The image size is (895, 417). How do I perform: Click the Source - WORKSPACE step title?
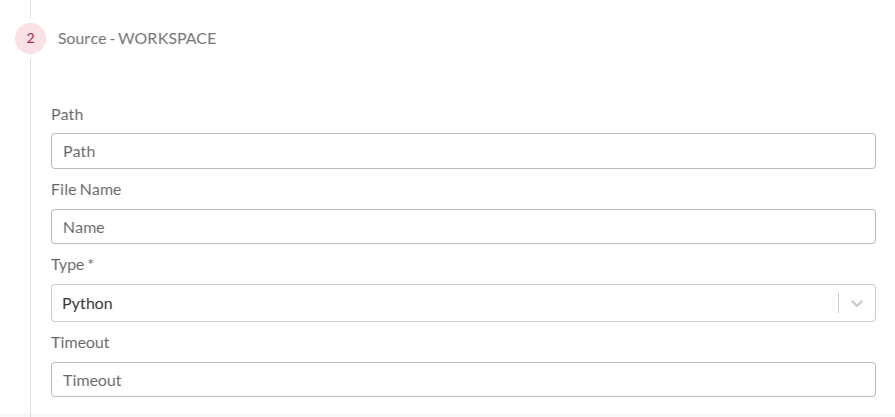click(x=137, y=39)
